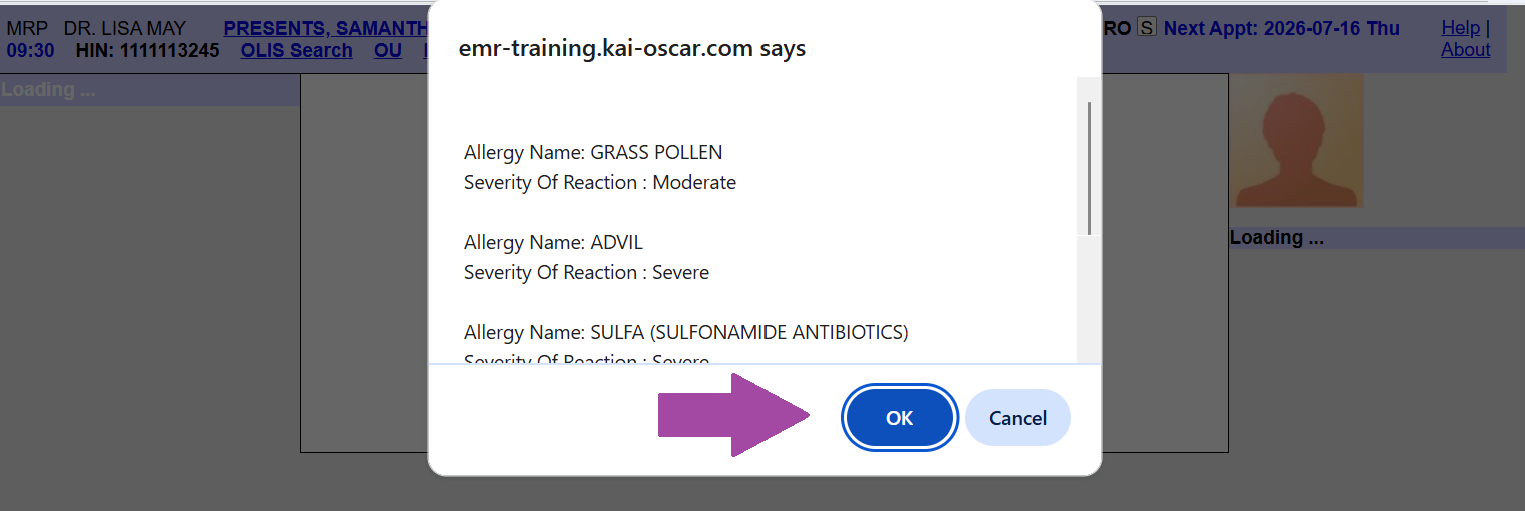This screenshot has height=511, width=1525.
Task: Click the OU link in header
Action: click(x=388, y=50)
